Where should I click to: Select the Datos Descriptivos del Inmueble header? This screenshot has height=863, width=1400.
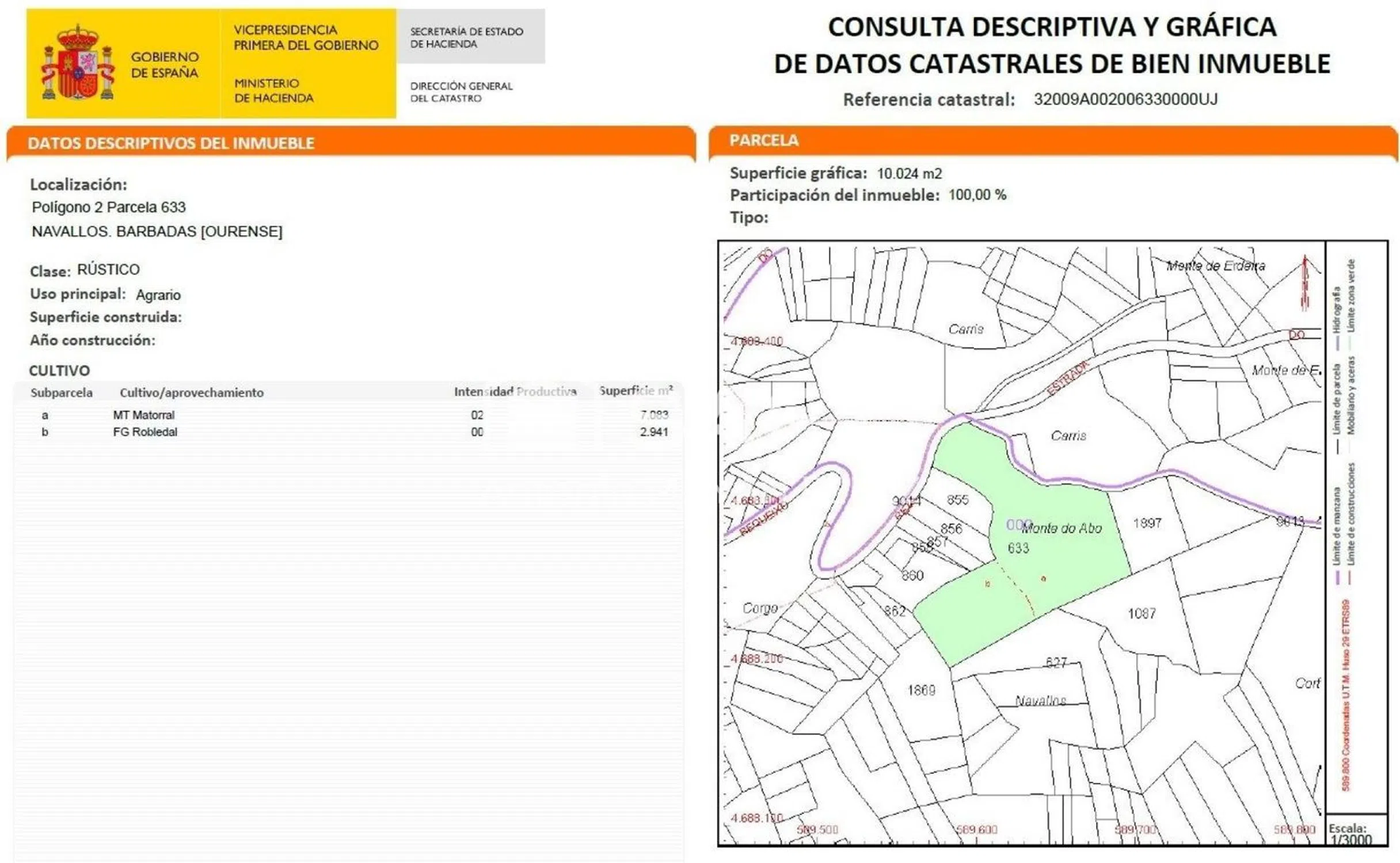(170, 143)
